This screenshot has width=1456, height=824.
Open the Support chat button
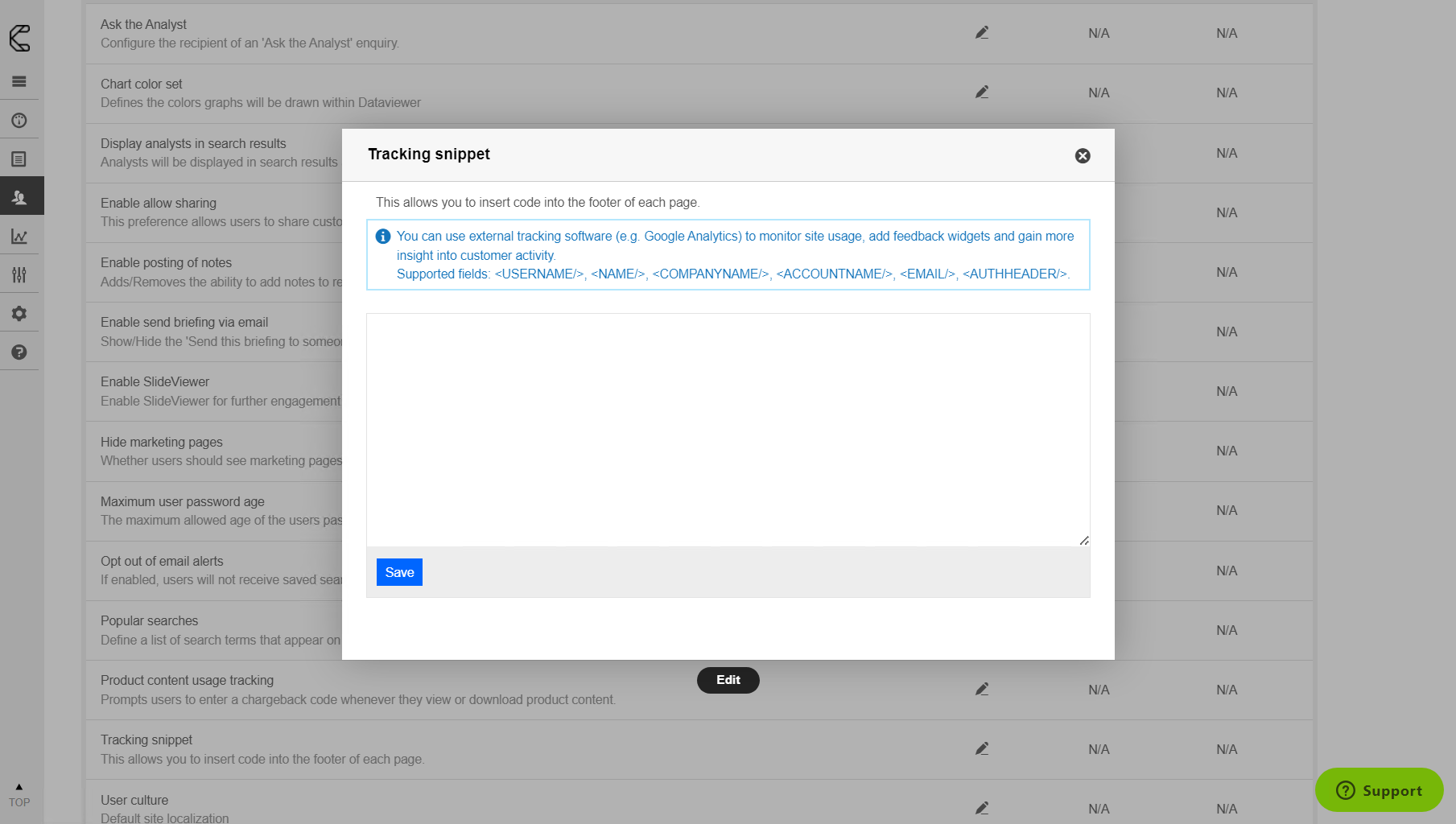click(1379, 790)
